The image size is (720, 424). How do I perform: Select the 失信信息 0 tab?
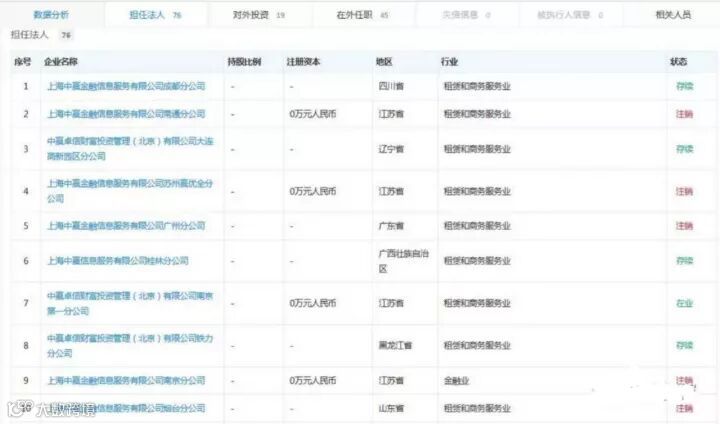[x=466, y=15]
